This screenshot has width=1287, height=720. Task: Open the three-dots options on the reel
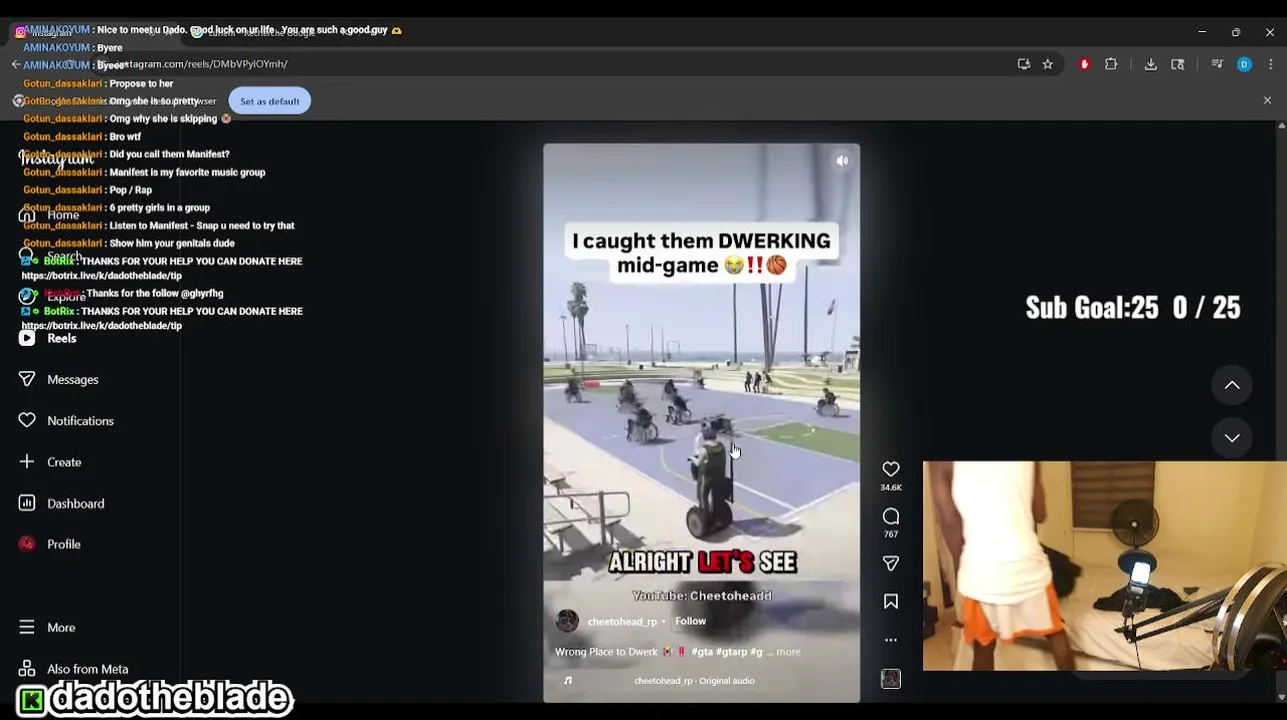(890, 640)
